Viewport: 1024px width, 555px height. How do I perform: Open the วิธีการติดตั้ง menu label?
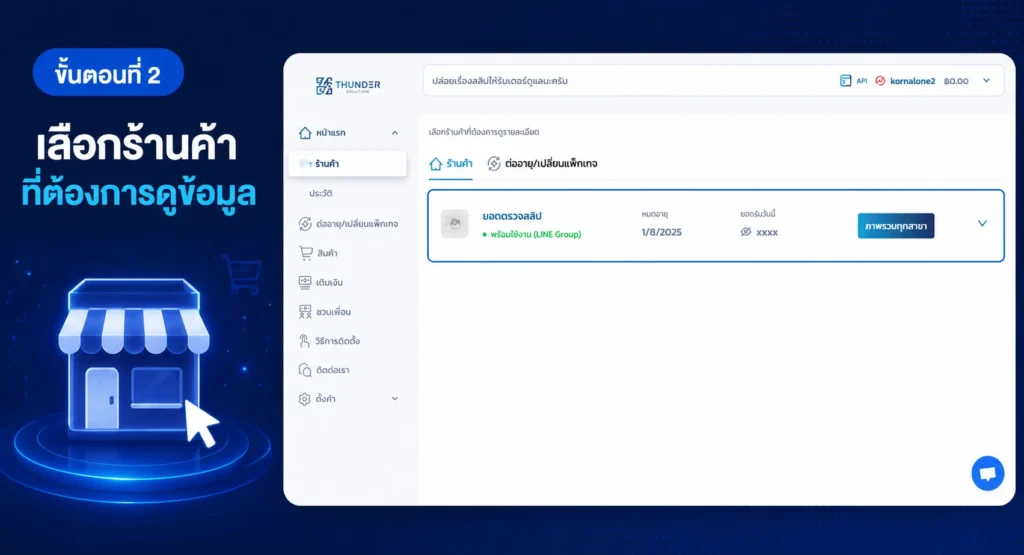pos(338,341)
